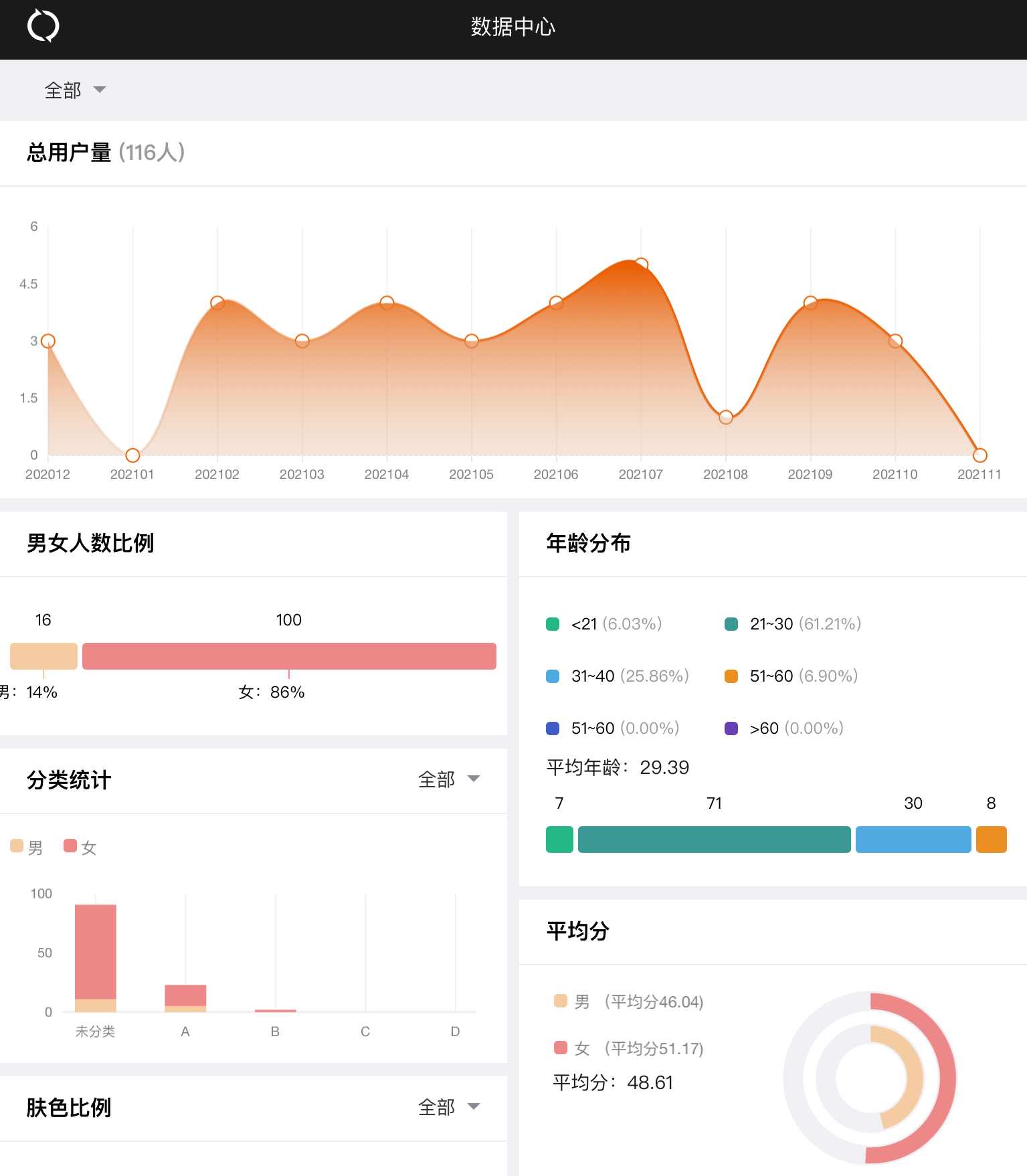Image resolution: width=1027 pixels, height=1176 pixels.
Task: Click the 数据中心 page title
Action: (513, 27)
